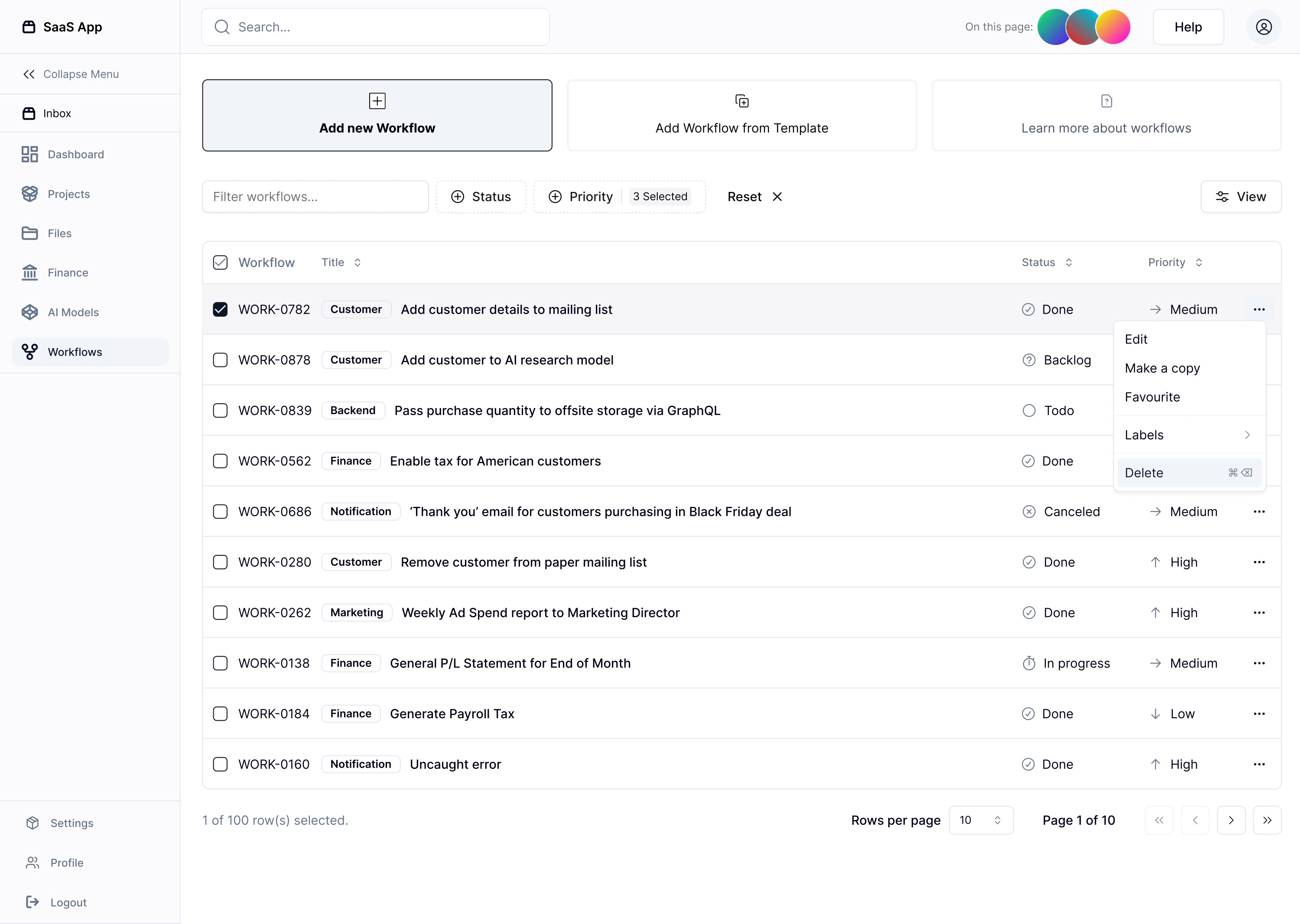Collapse the menu using the double-chevron icon

tap(29, 74)
